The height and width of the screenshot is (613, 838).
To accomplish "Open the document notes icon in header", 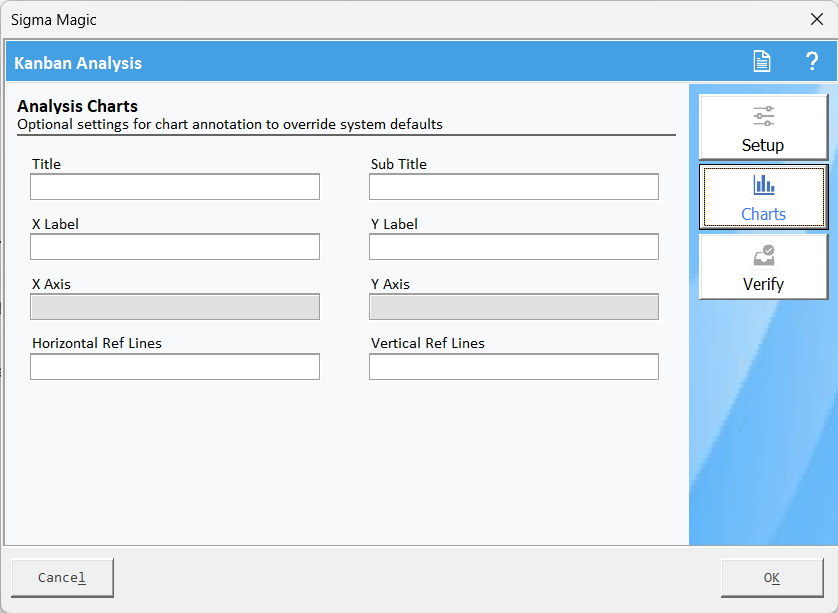I will pyautogui.click(x=762, y=62).
